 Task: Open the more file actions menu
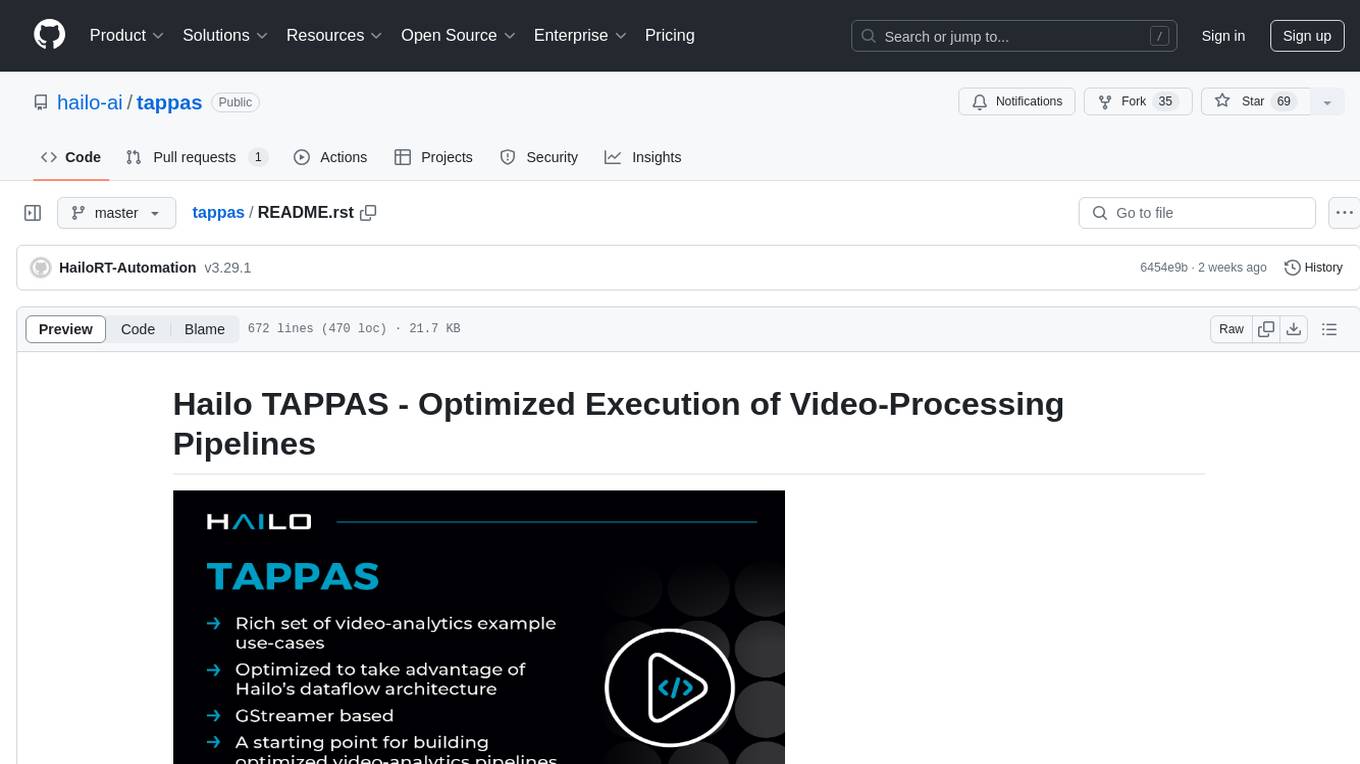pyautogui.click(x=1344, y=213)
